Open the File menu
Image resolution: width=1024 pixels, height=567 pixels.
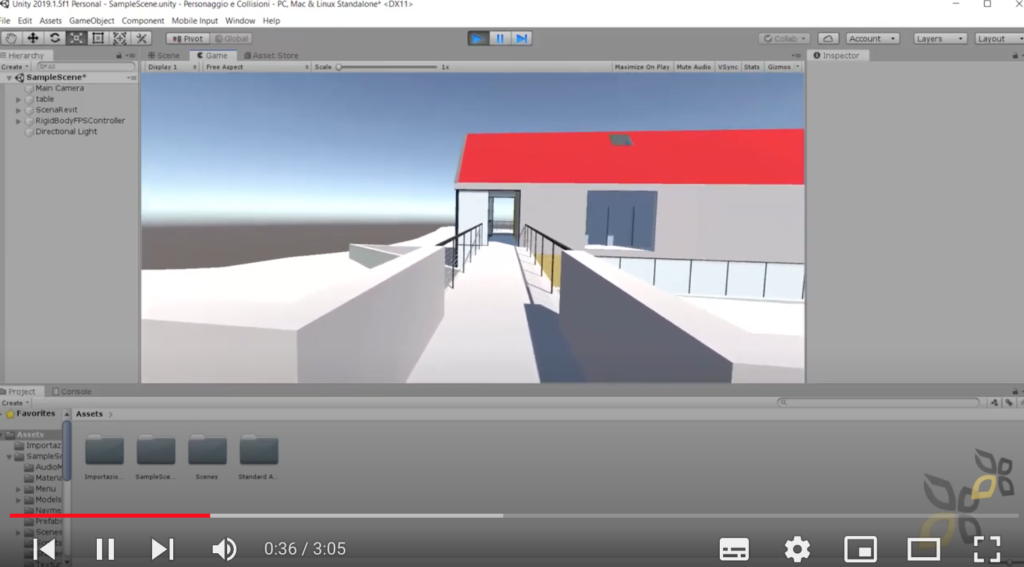coord(5,21)
